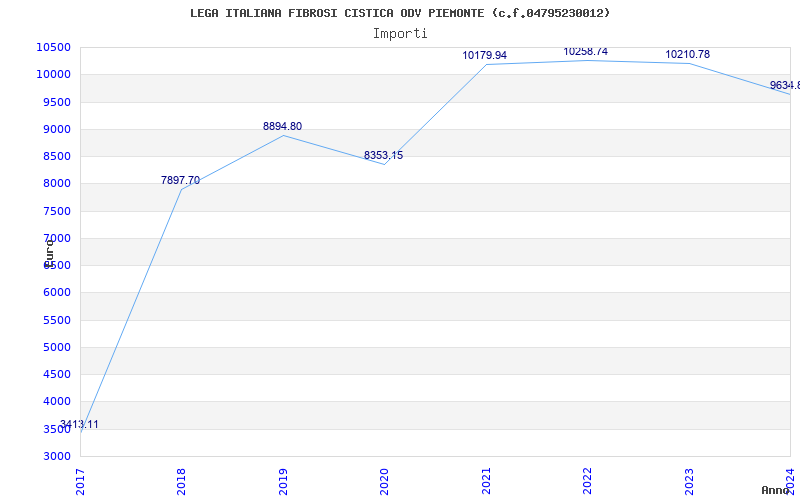Click x-axis year 2017
800x500 pixels.
tap(80, 481)
